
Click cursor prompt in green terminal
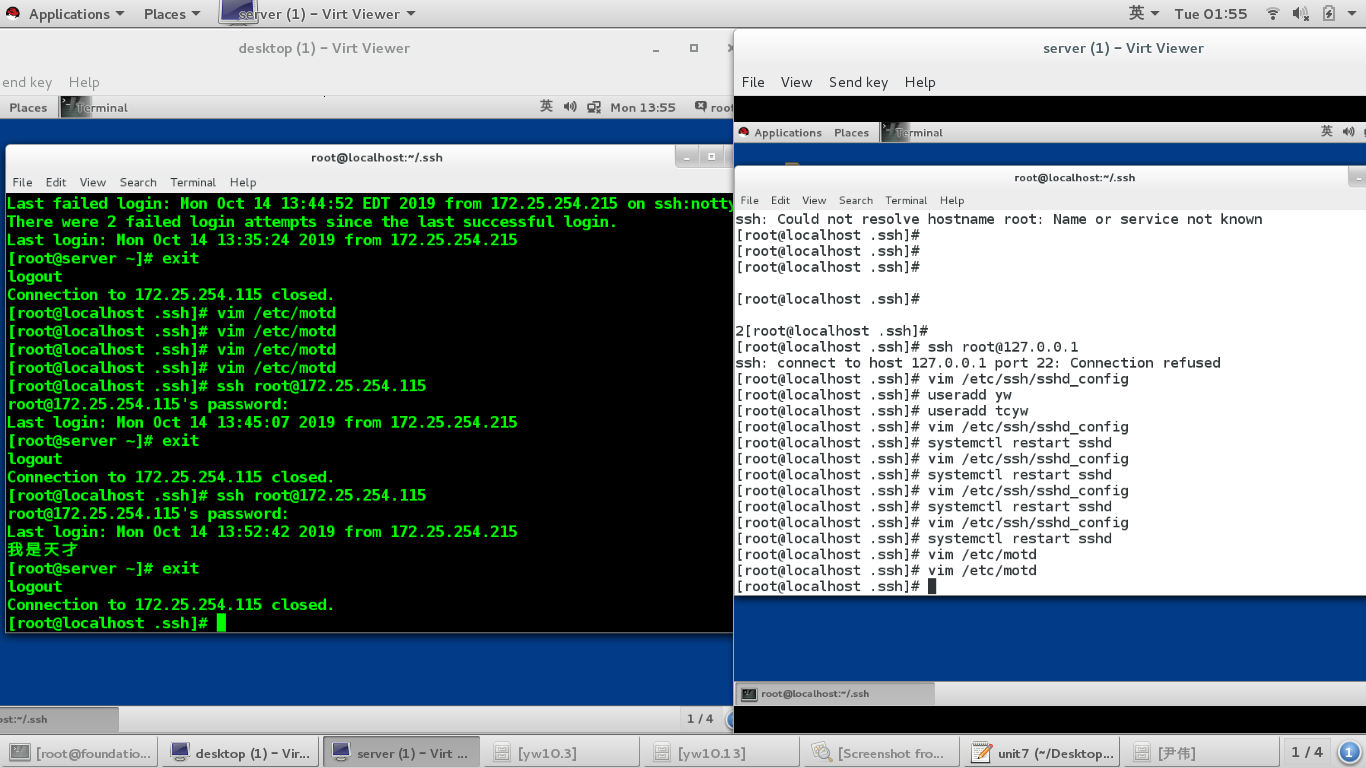(x=221, y=623)
